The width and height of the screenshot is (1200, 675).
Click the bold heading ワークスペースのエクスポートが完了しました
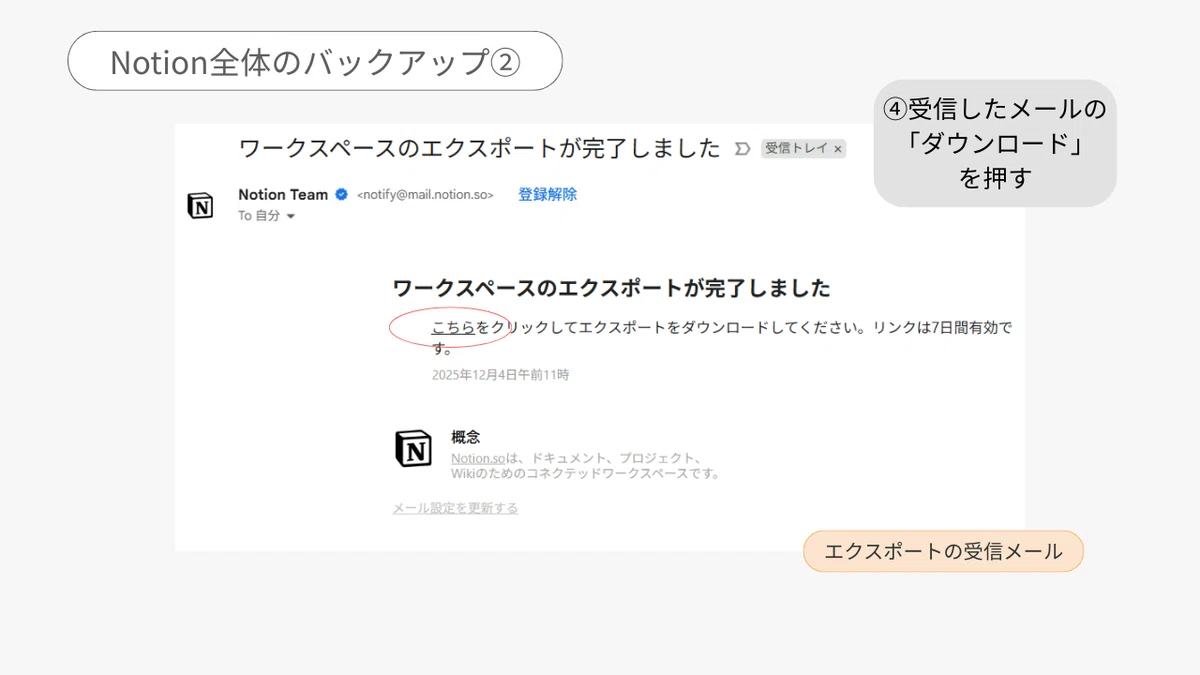[x=611, y=288]
